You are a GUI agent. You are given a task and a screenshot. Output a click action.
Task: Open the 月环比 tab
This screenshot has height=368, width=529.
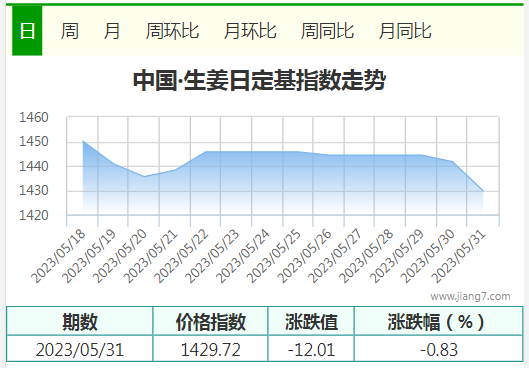pyautogui.click(x=250, y=31)
